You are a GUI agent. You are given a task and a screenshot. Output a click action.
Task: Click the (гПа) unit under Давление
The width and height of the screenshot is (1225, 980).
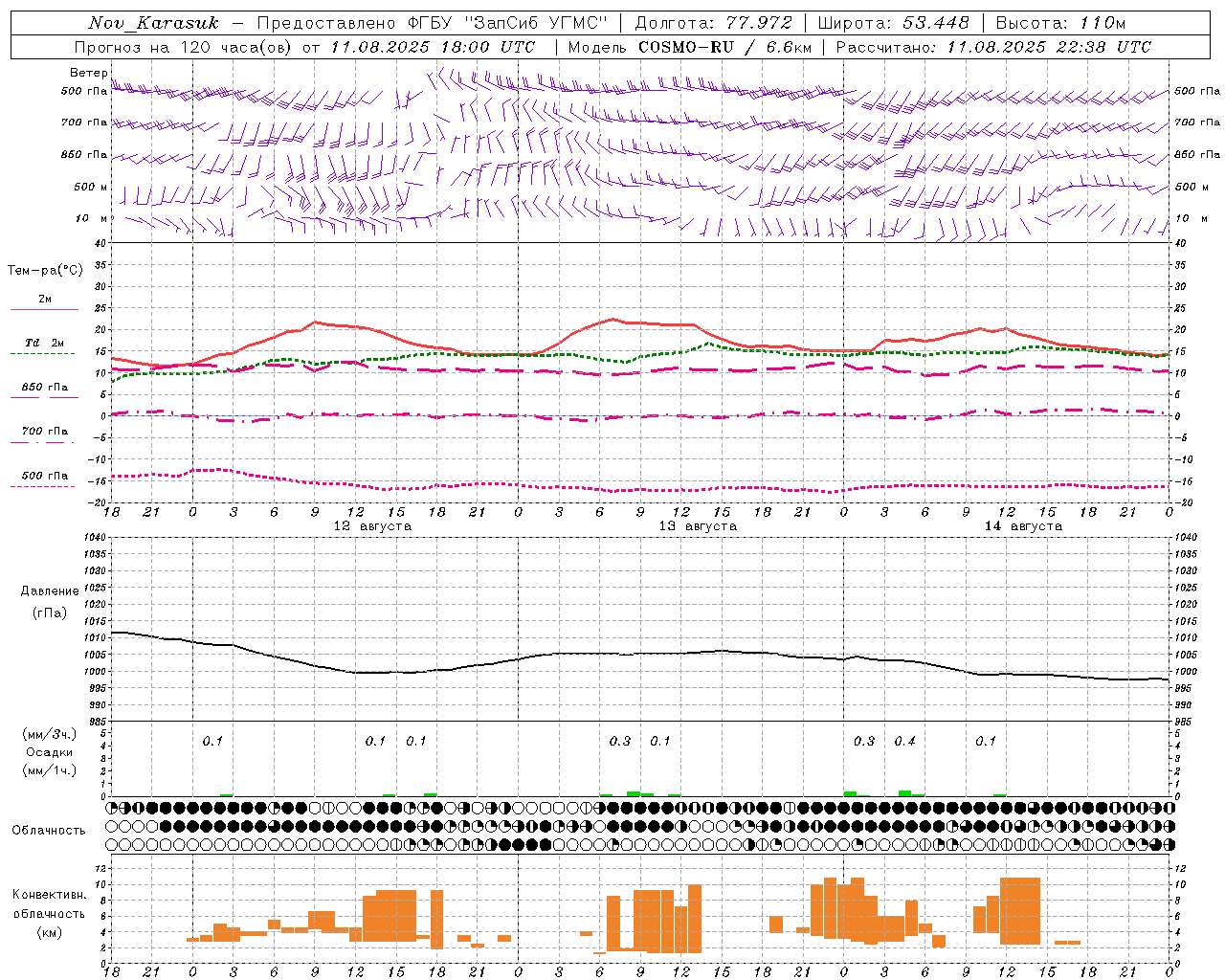point(50,613)
